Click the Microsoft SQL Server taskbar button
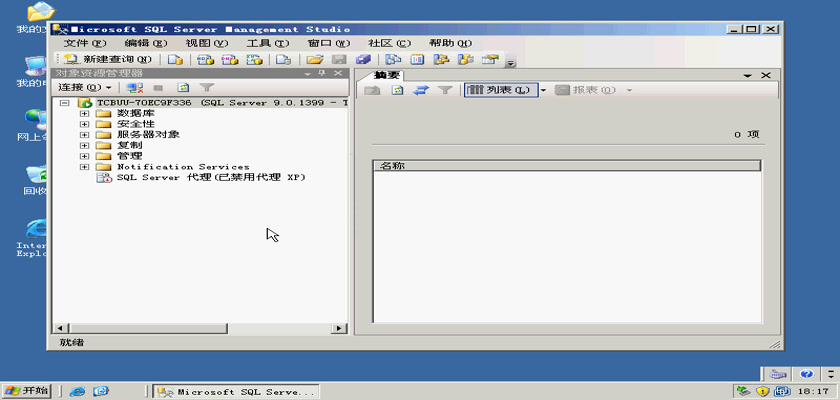 [x=236, y=391]
